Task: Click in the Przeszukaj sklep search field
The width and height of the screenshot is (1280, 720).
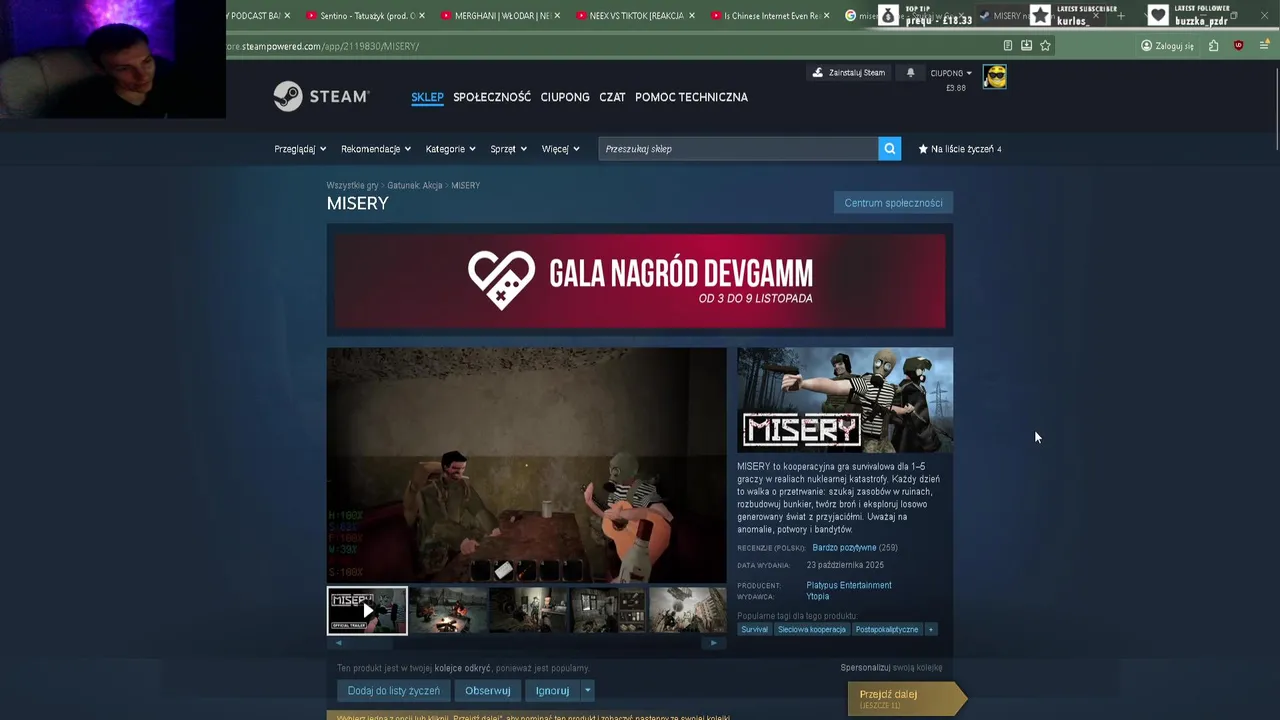Action: pyautogui.click(x=738, y=149)
